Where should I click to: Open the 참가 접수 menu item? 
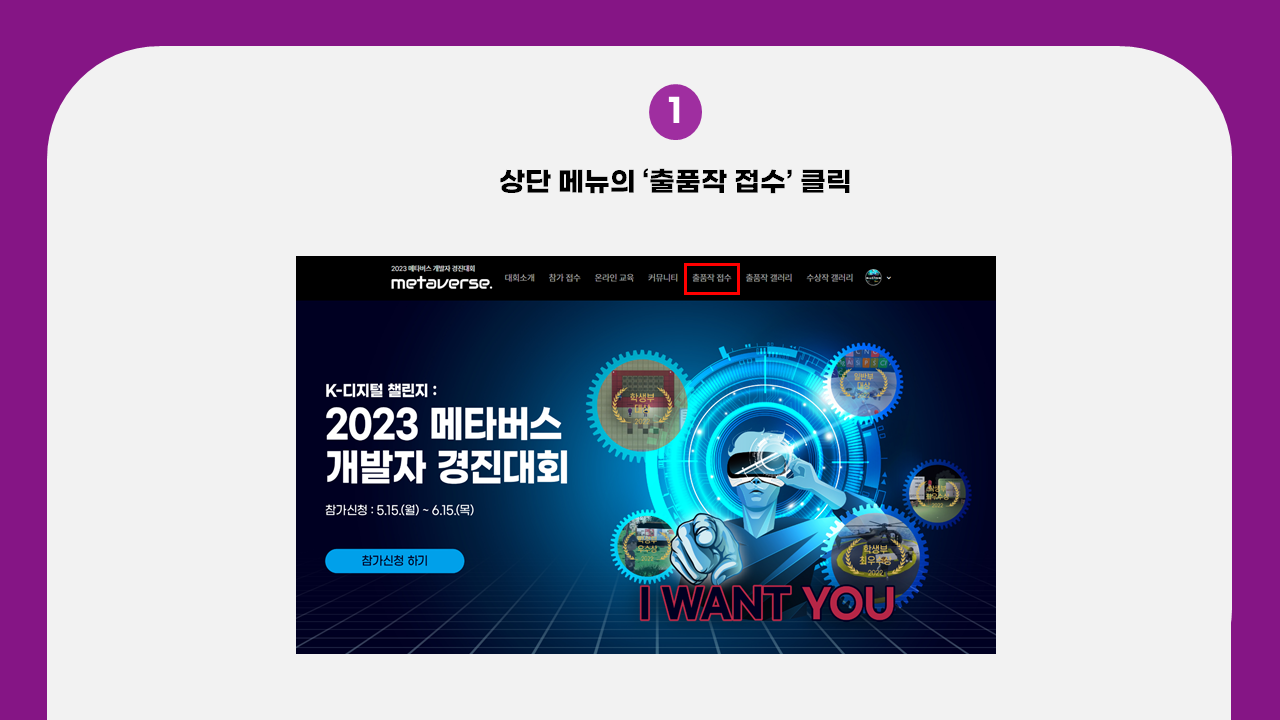click(564, 278)
